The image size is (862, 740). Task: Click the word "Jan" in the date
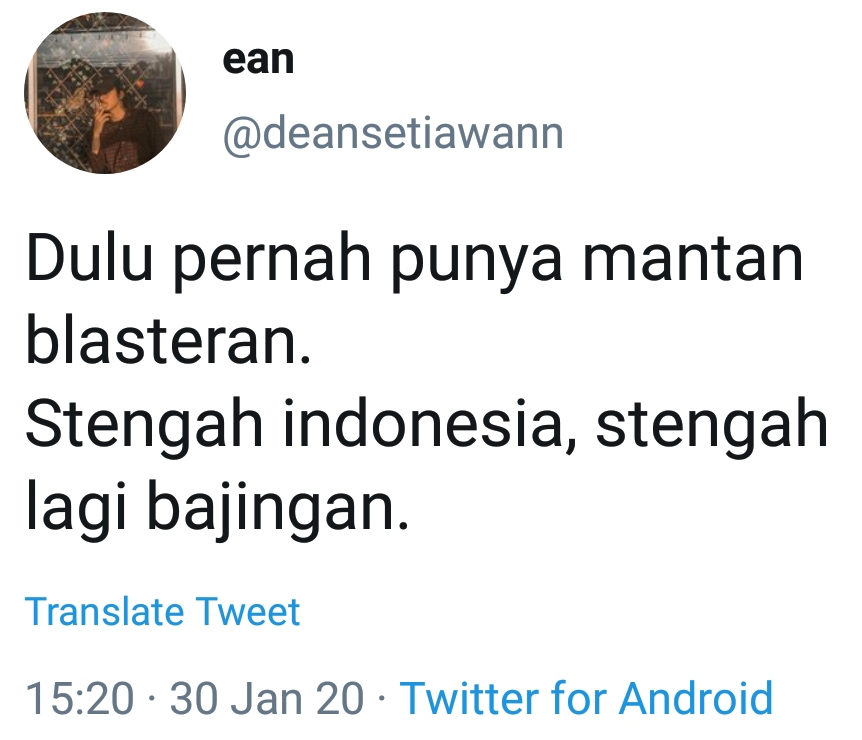[265, 698]
